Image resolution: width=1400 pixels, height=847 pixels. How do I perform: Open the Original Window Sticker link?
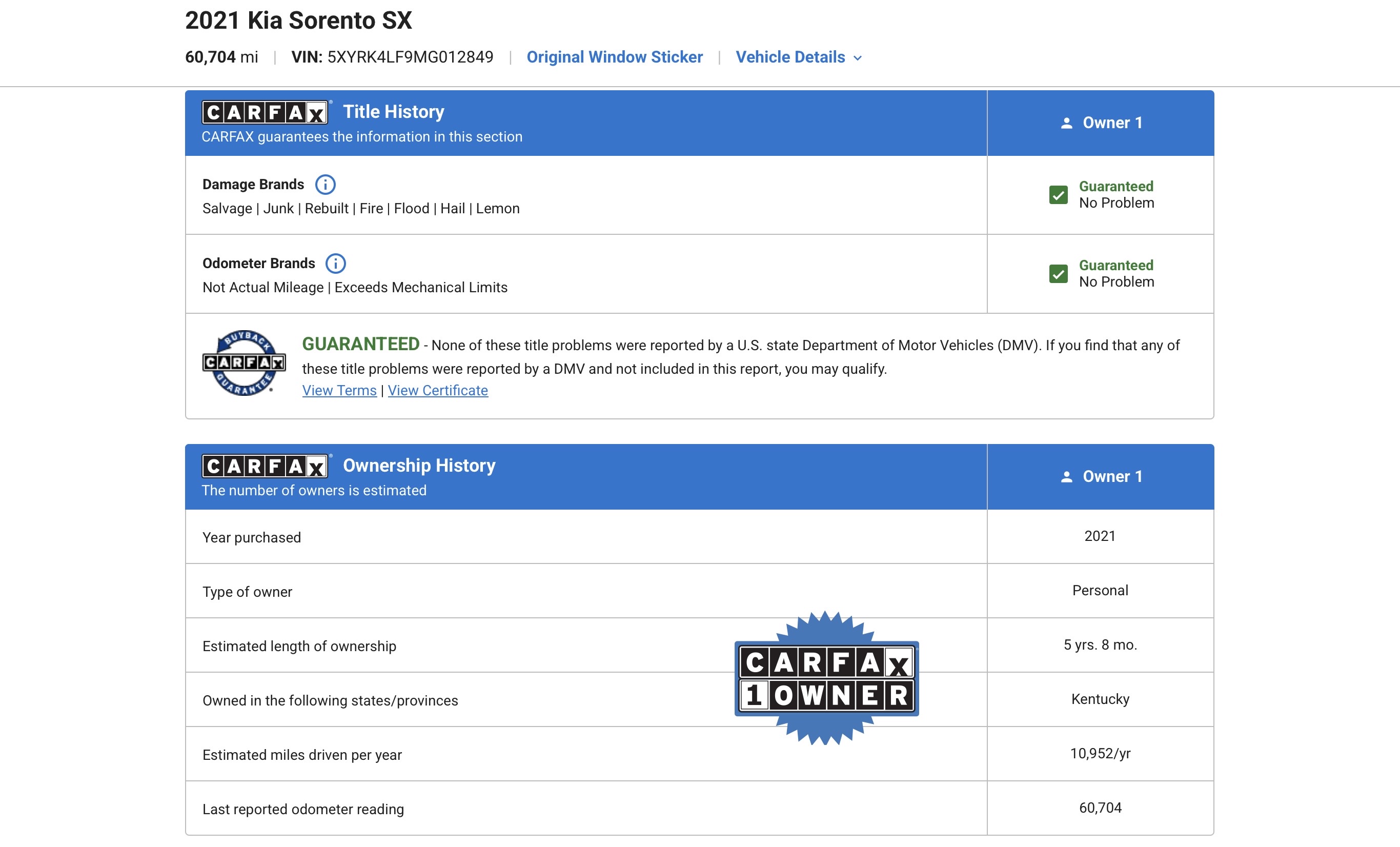pyautogui.click(x=614, y=57)
